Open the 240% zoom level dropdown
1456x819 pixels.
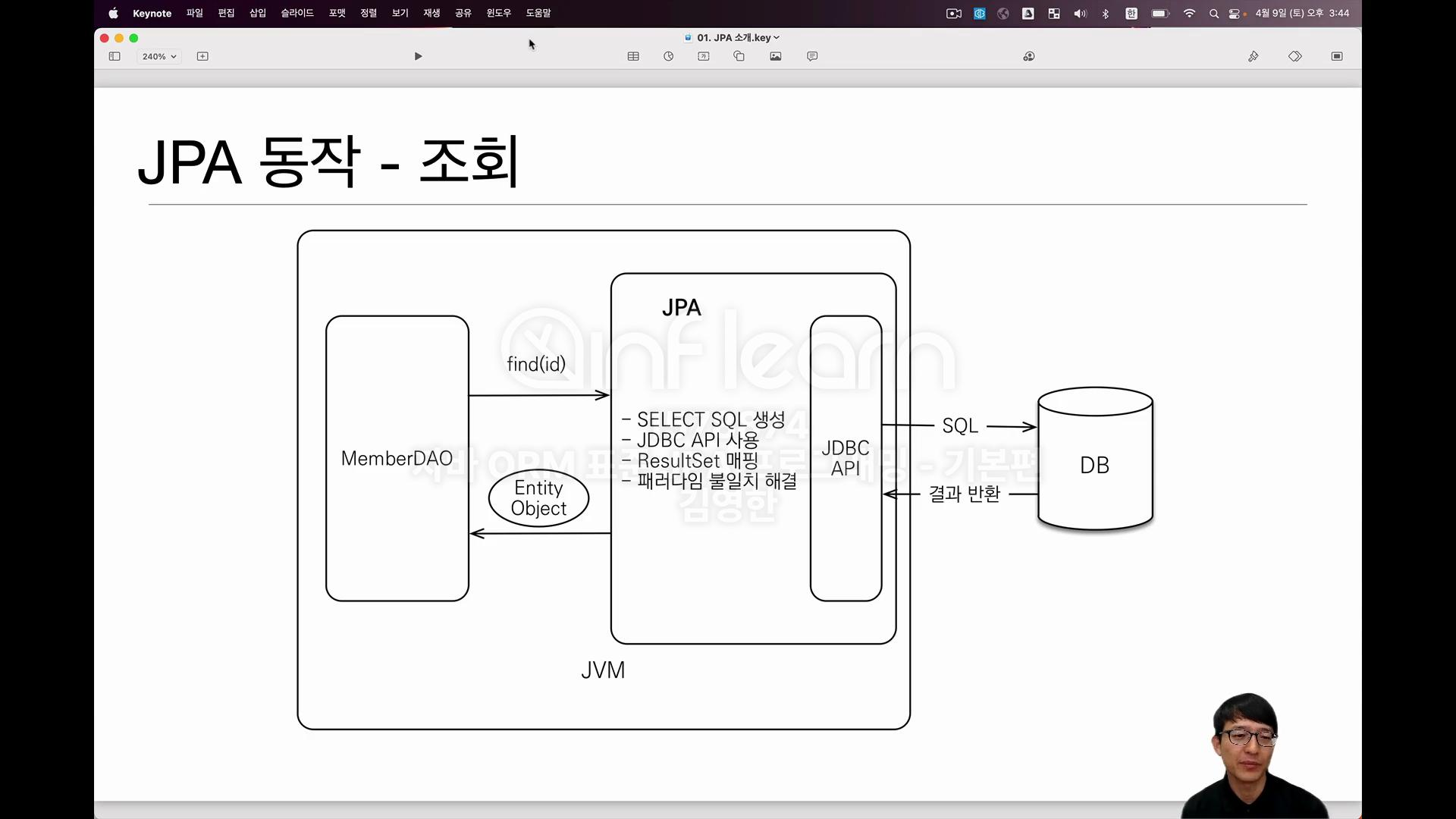pyautogui.click(x=159, y=56)
